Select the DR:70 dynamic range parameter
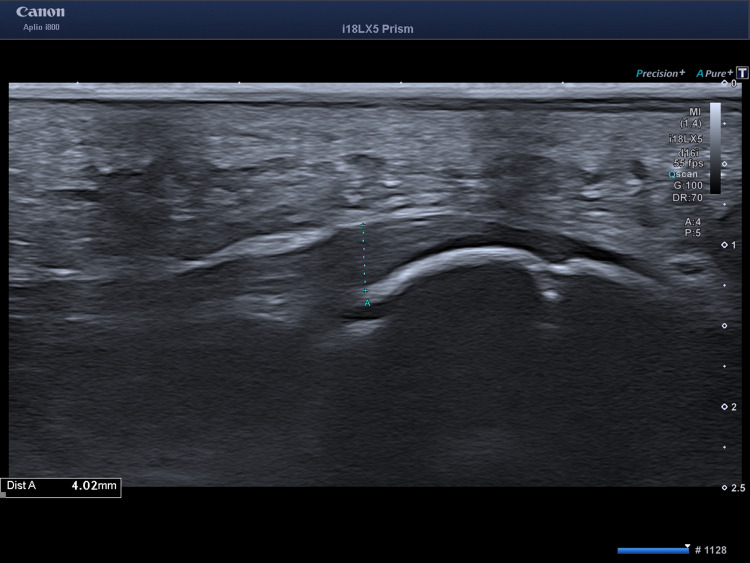The image size is (750, 563). pyautogui.click(x=691, y=198)
